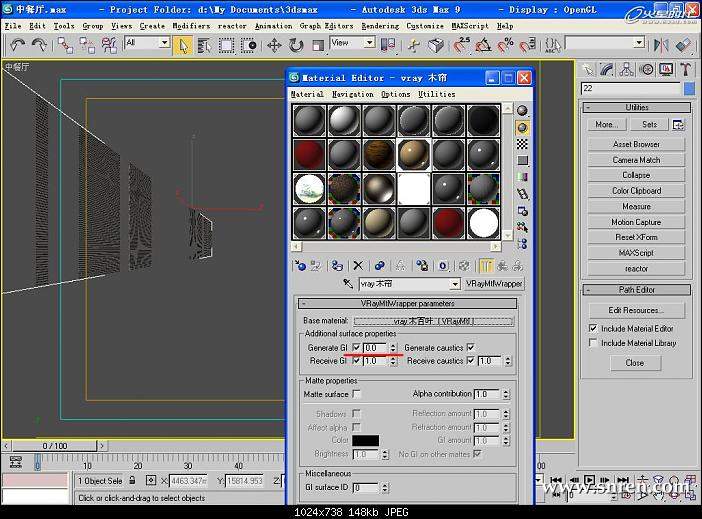Viewport: 702px width, 519px height.
Task: Click Pick Material from Object eyedropper
Action: click(x=348, y=283)
